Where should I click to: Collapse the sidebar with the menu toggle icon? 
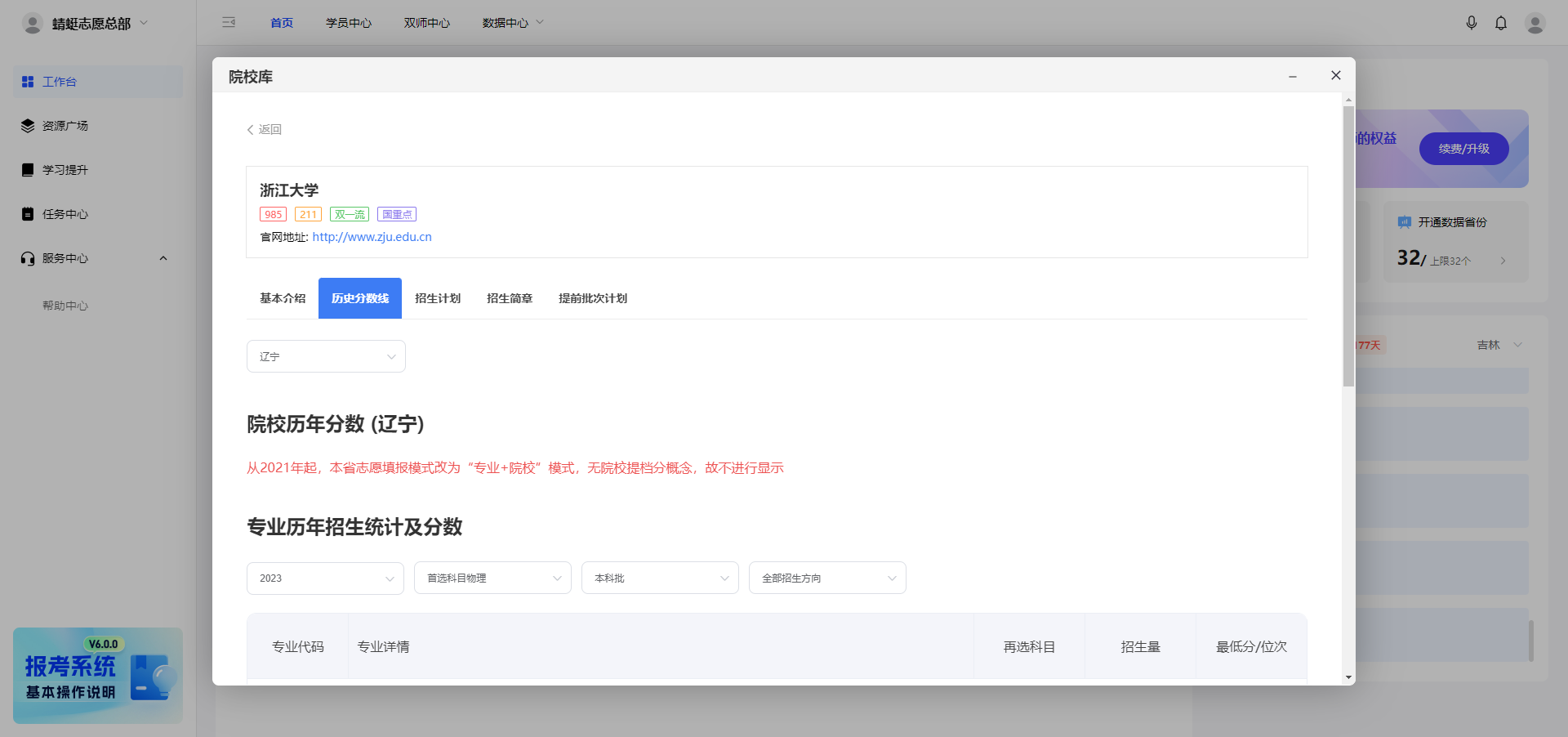(x=229, y=22)
